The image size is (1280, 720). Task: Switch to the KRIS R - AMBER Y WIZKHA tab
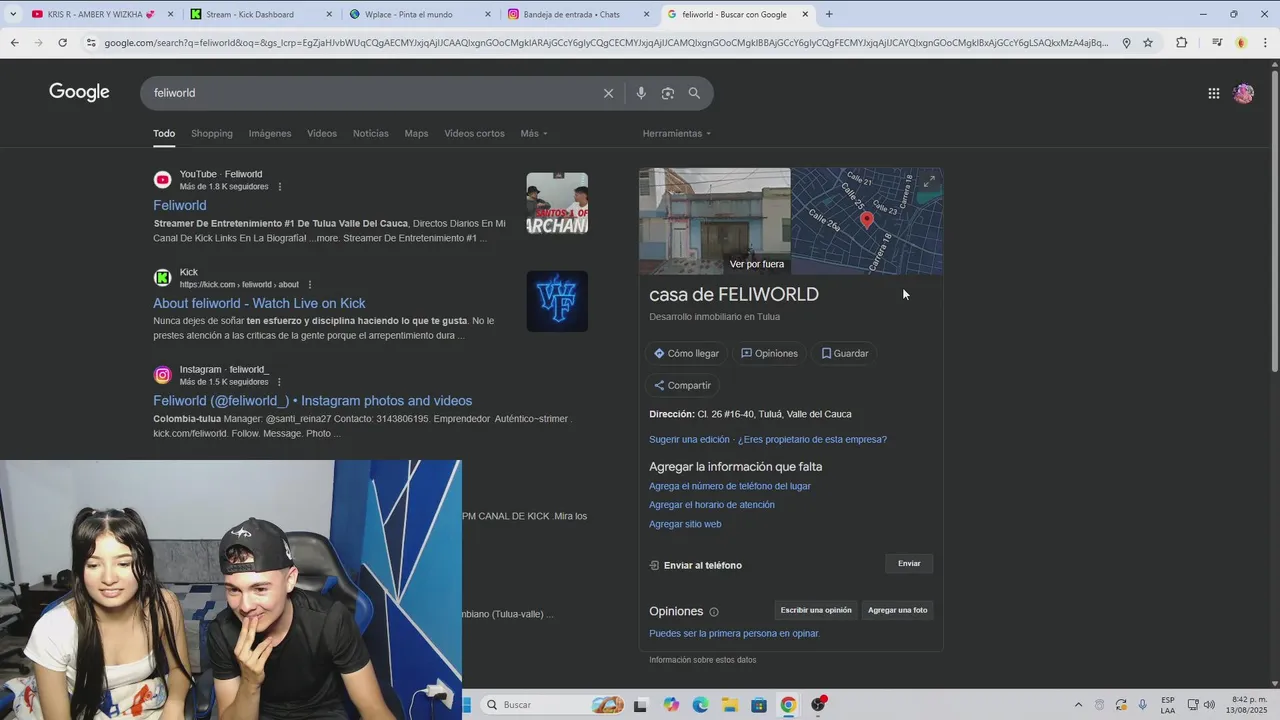pyautogui.click(x=101, y=14)
